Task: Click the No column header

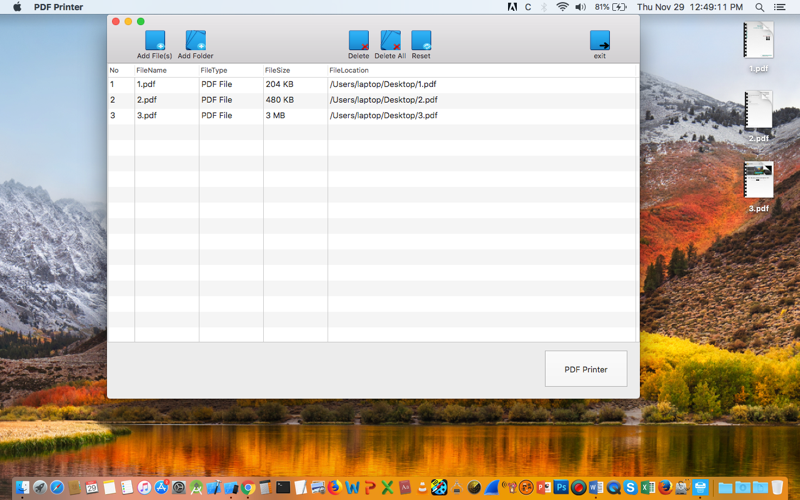Action: (121, 70)
